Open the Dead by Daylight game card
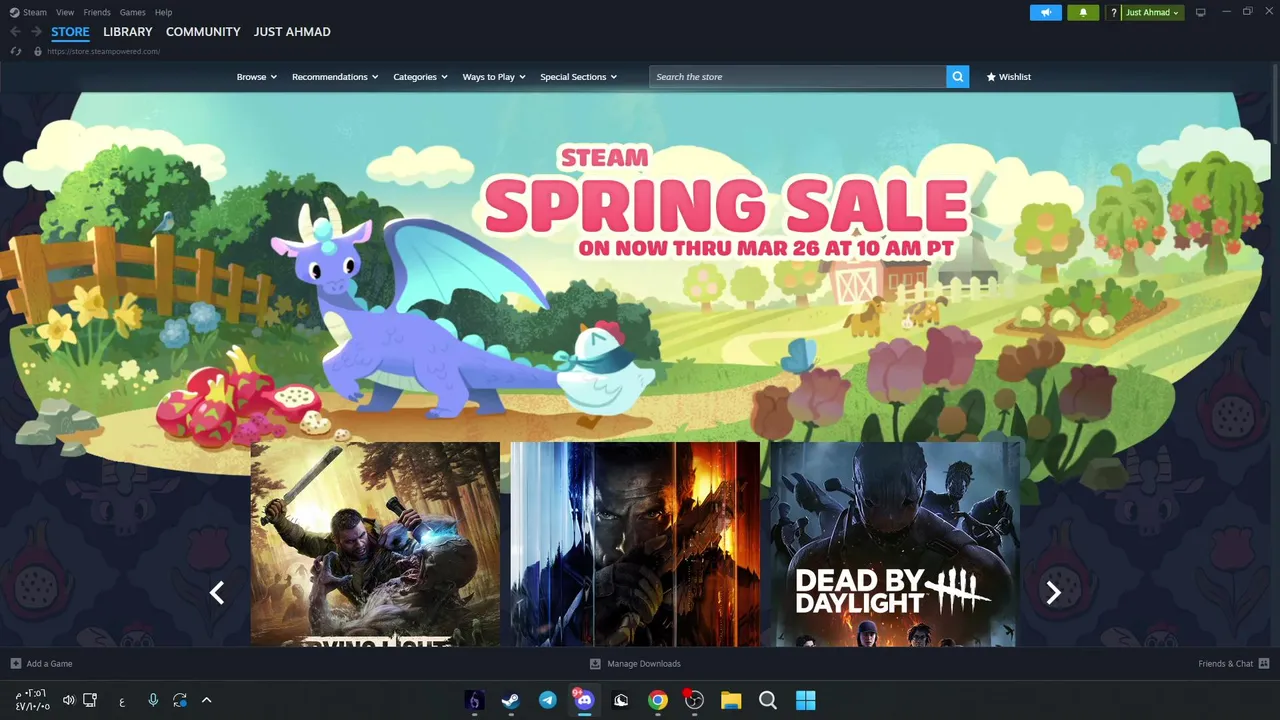The height and width of the screenshot is (720, 1280). [x=895, y=544]
